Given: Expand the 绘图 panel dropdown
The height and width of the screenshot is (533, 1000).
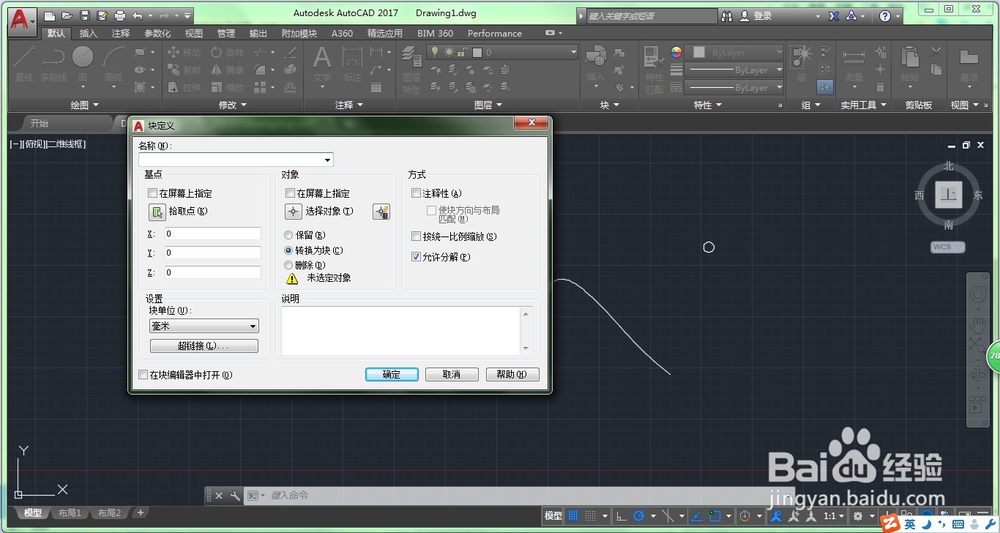Looking at the screenshot, I should click(85, 105).
